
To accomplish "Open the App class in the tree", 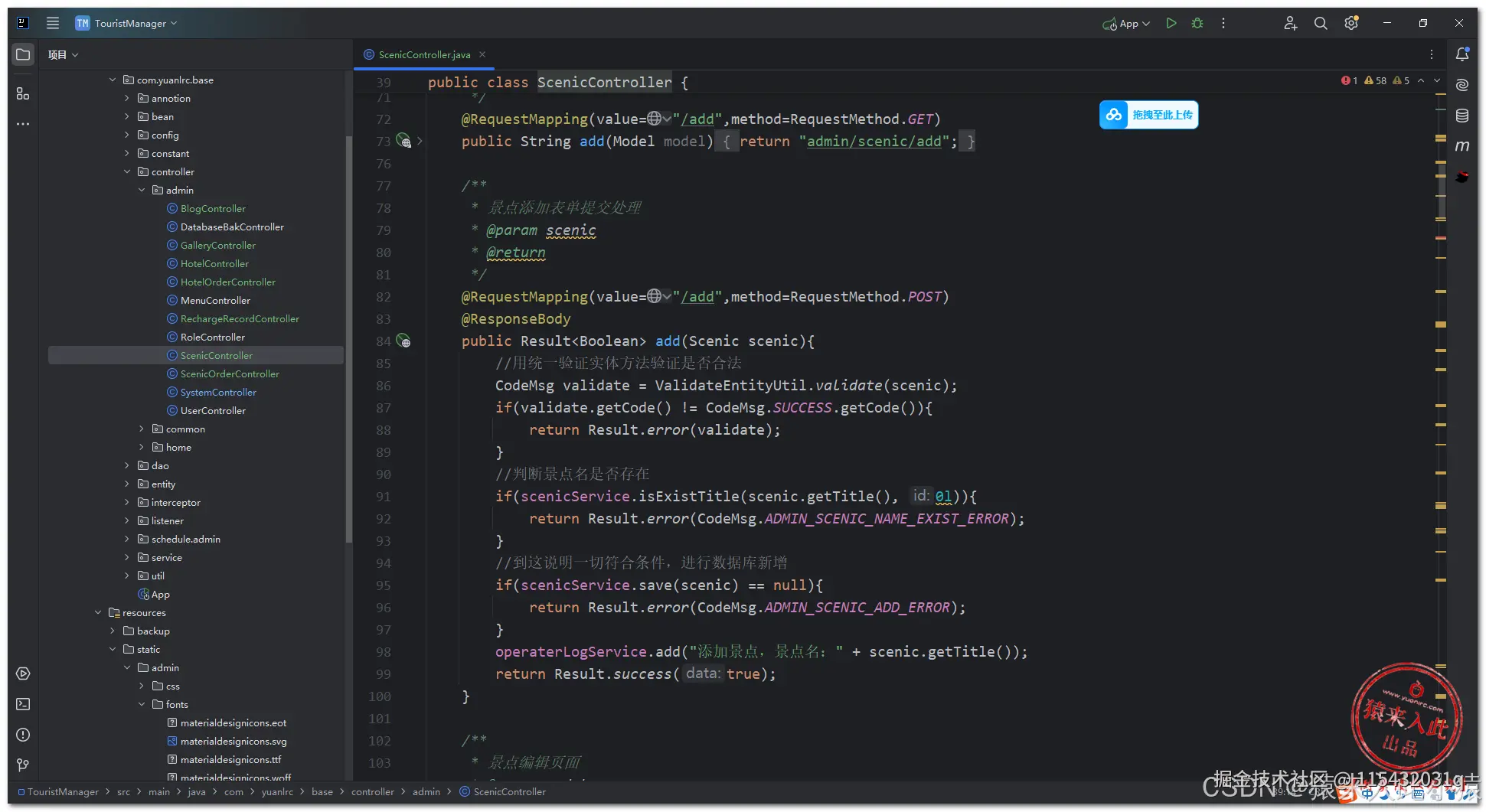I will click(x=160, y=594).
